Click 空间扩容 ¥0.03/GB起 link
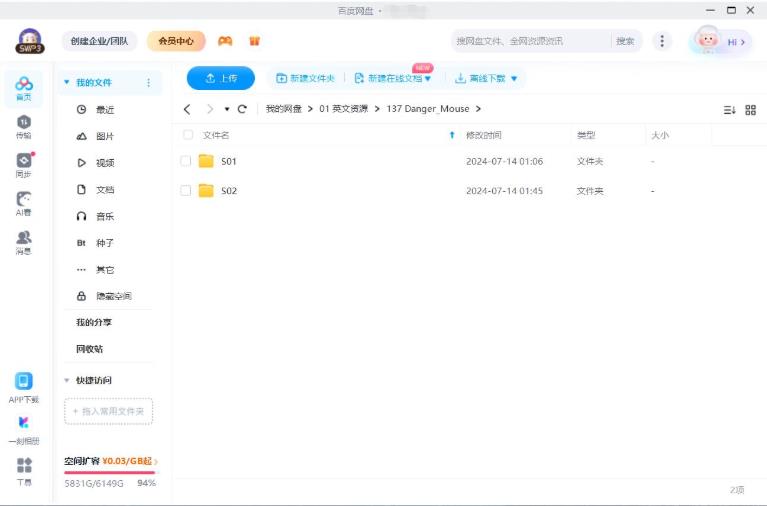The image size is (767, 506). point(110,461)
